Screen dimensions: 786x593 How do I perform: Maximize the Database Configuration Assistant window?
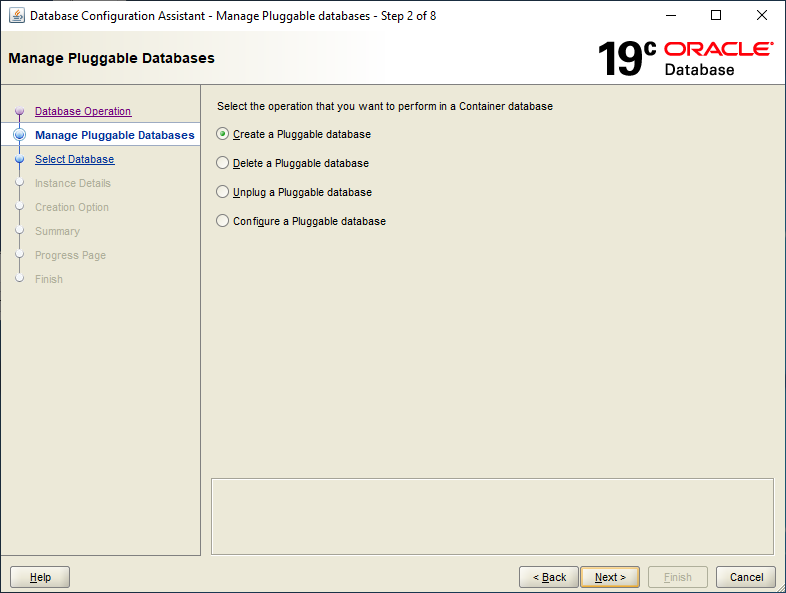pos(716,16)
